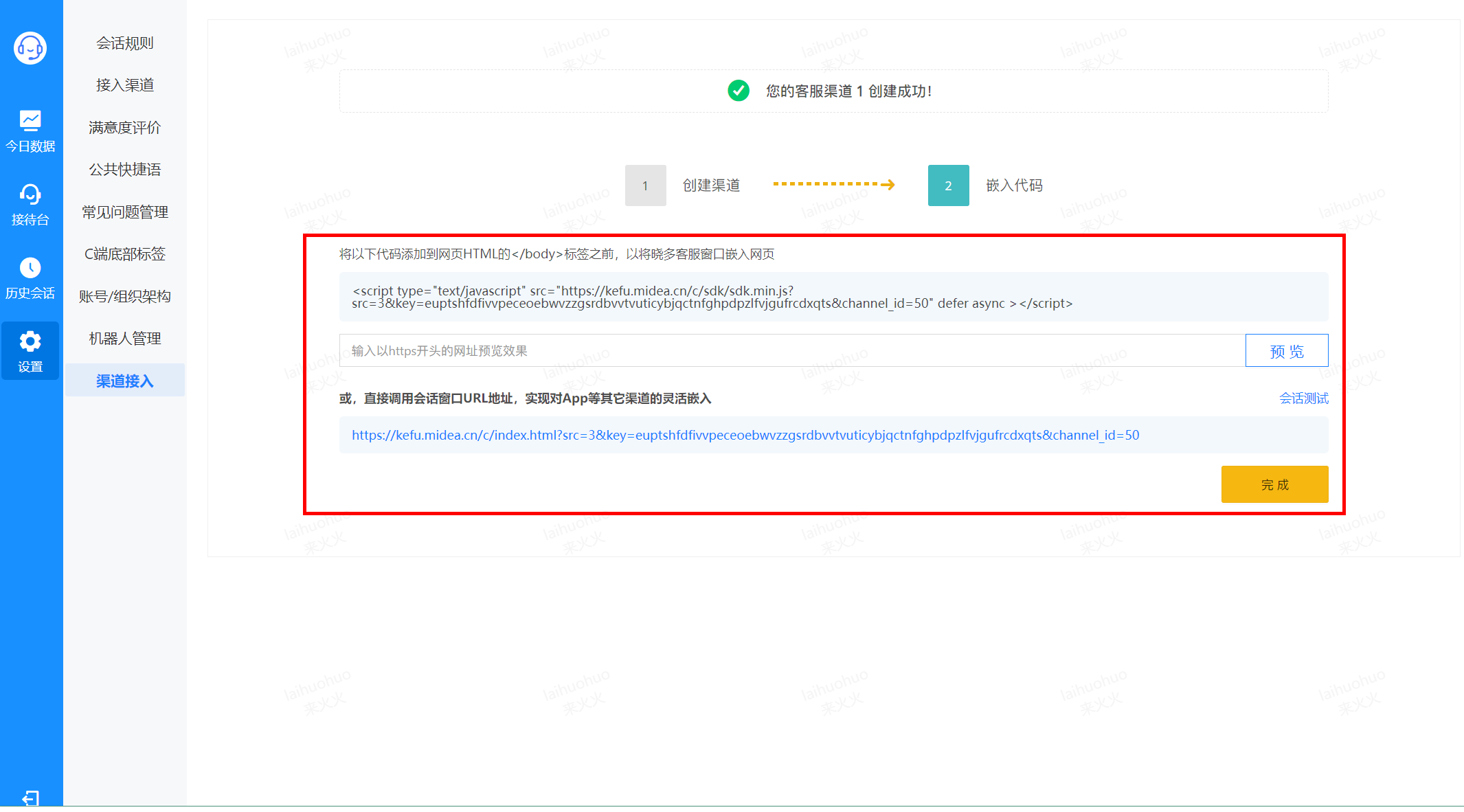The image size is (1464, 812).
Task: Click step 1 创建渠道 box
Action: [x=646, y=185]
